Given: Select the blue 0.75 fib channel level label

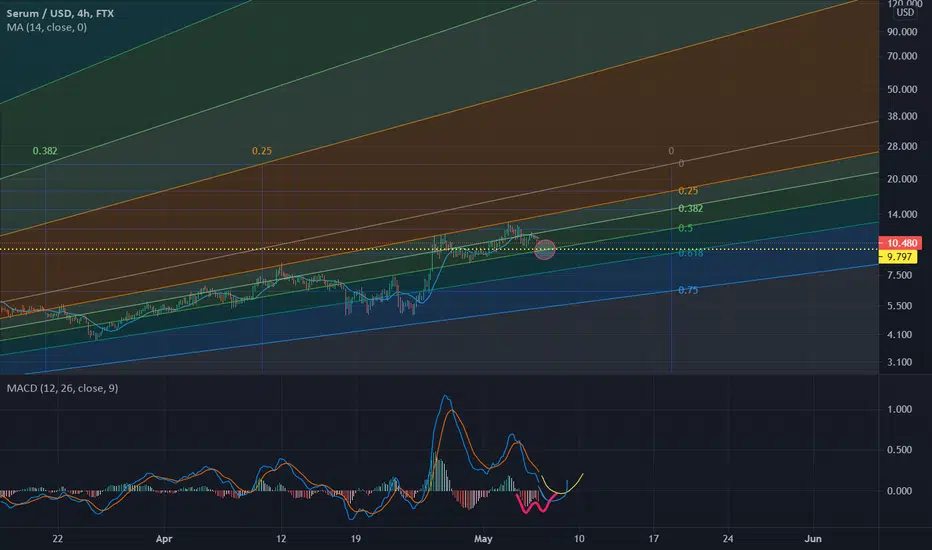Looking at the screenshot, I should click(x=688, y=290).
